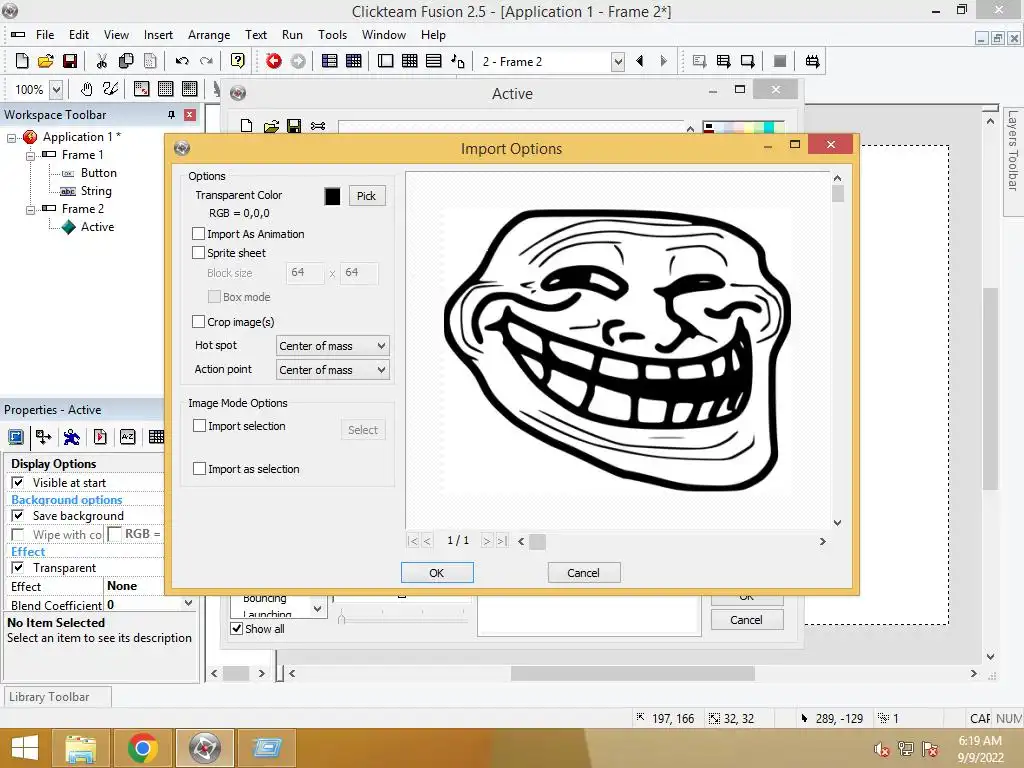This screenshot has width=1024, height=768.
Task: Click the Next frame arrow
Action: (664, 61)
